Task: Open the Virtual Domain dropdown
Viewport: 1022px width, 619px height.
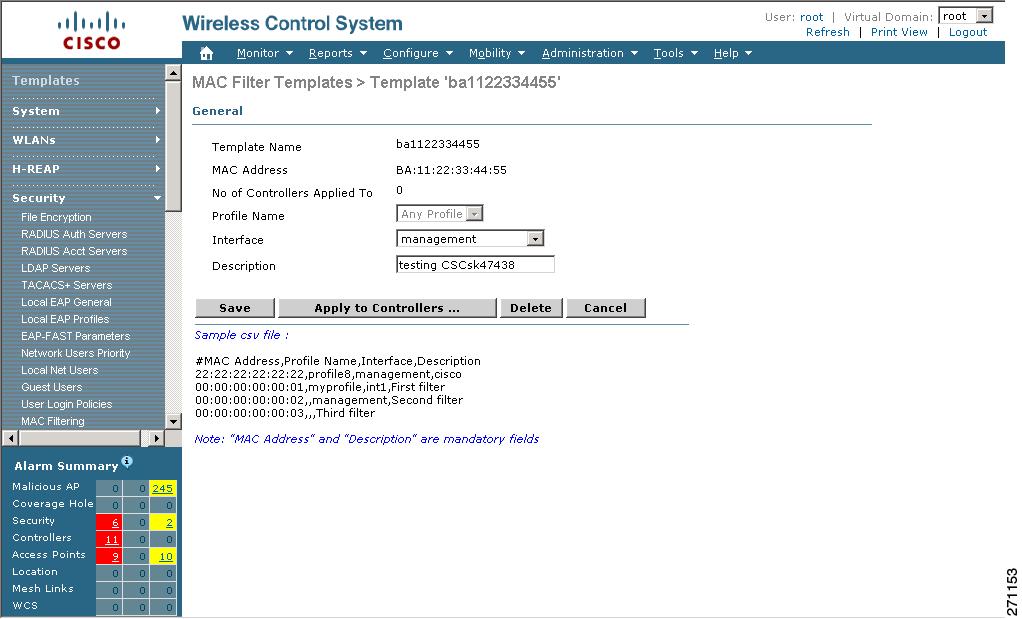Action: point(965,16)
